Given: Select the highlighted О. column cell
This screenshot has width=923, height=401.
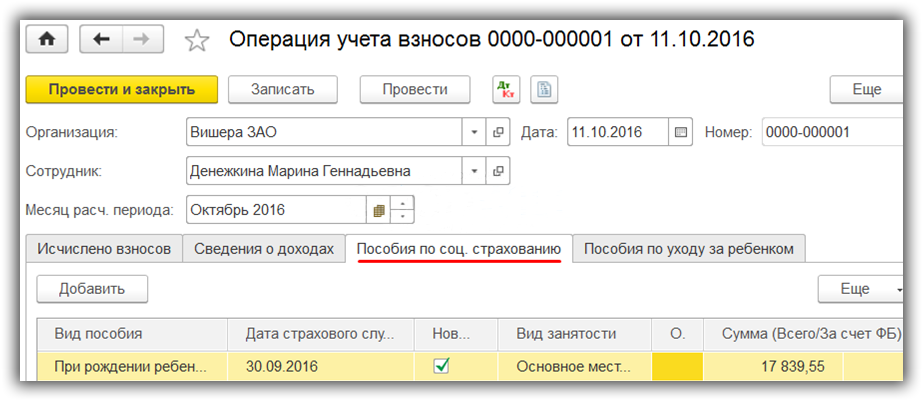Looking at the screenshot, I should pos(678,366).
